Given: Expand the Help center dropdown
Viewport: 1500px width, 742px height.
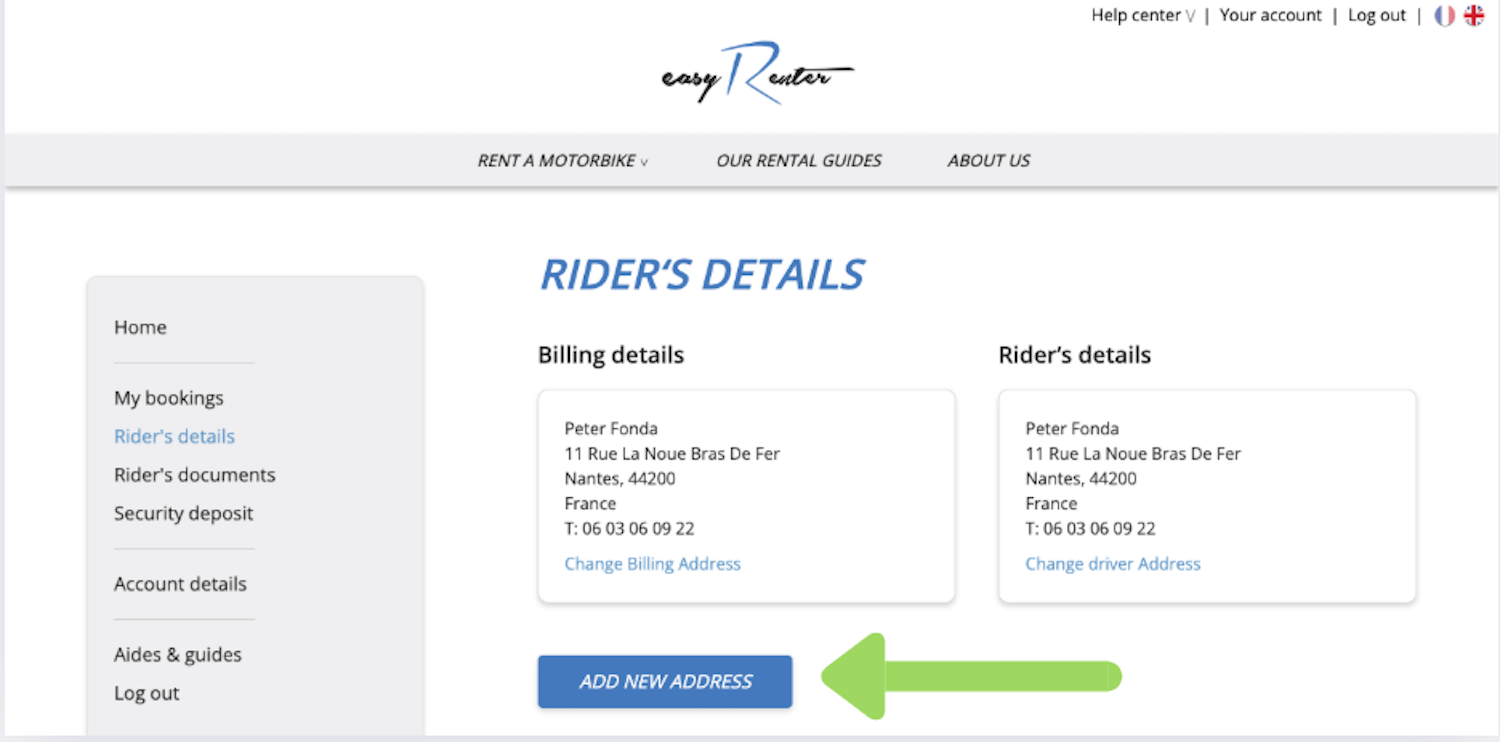Looking at the screenshot, I should coord(1143,16).
